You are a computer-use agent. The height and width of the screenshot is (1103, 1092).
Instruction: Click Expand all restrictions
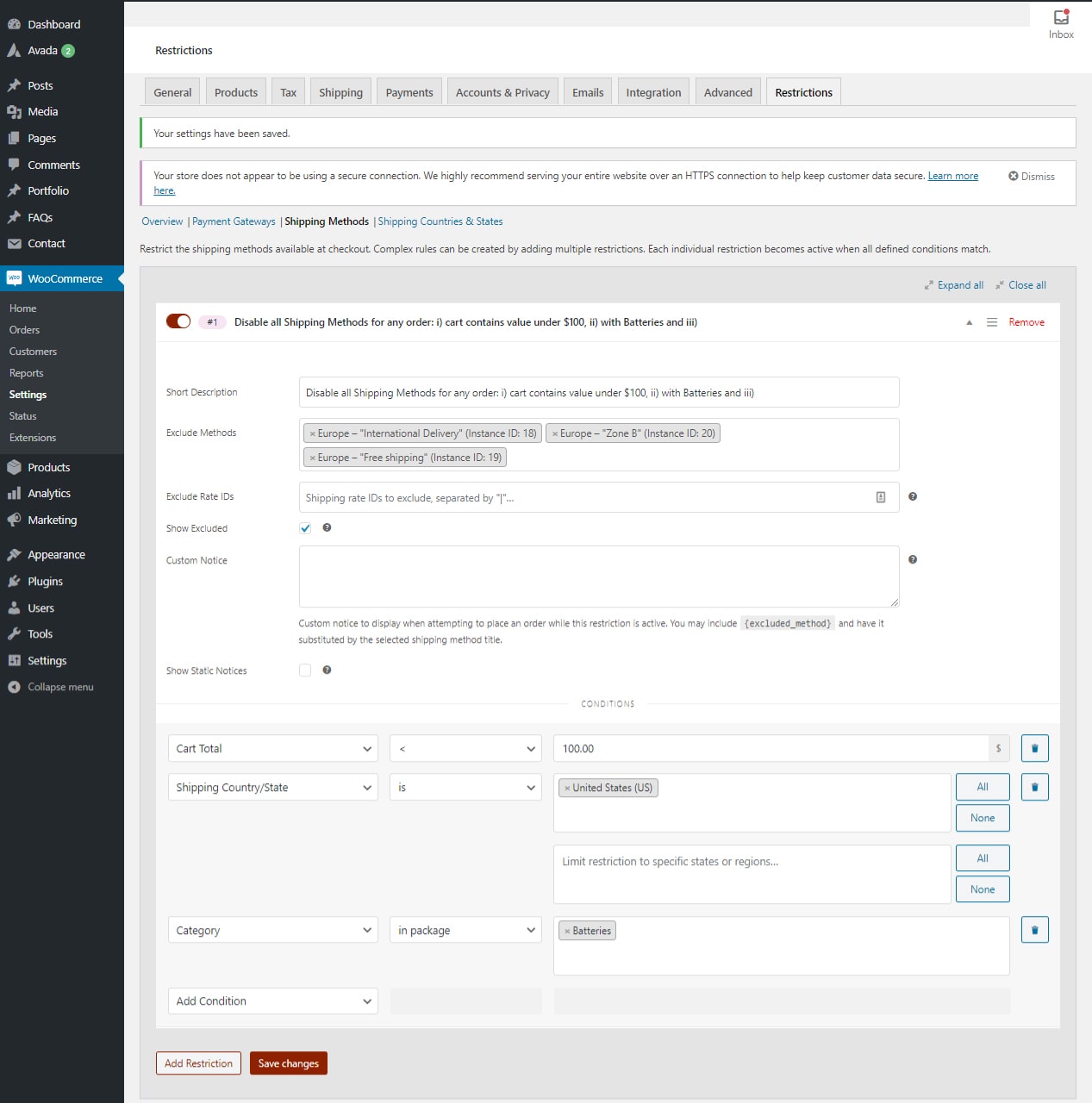(x=954, y=285)
